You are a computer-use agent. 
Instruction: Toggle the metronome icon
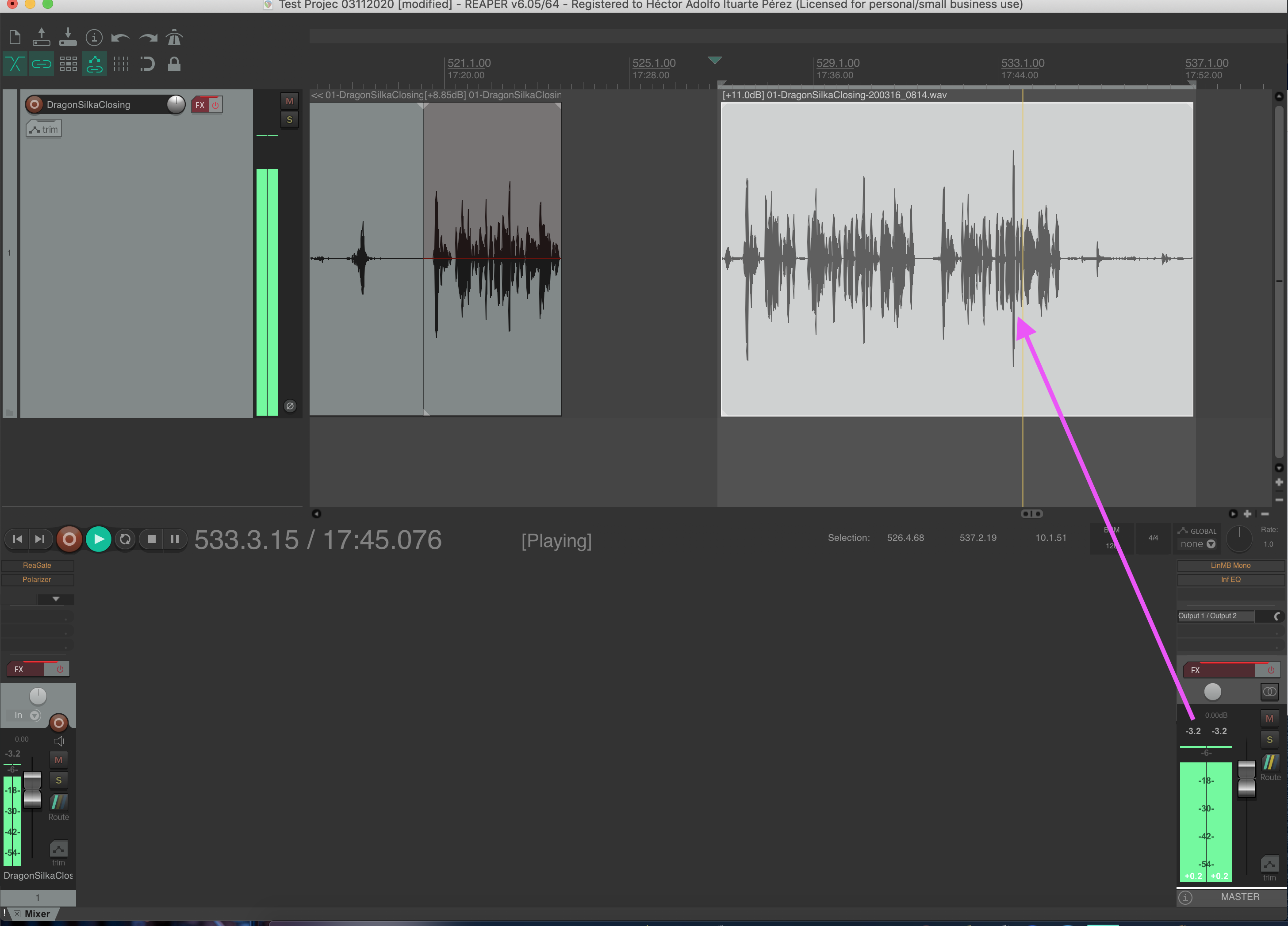[174, 38]
